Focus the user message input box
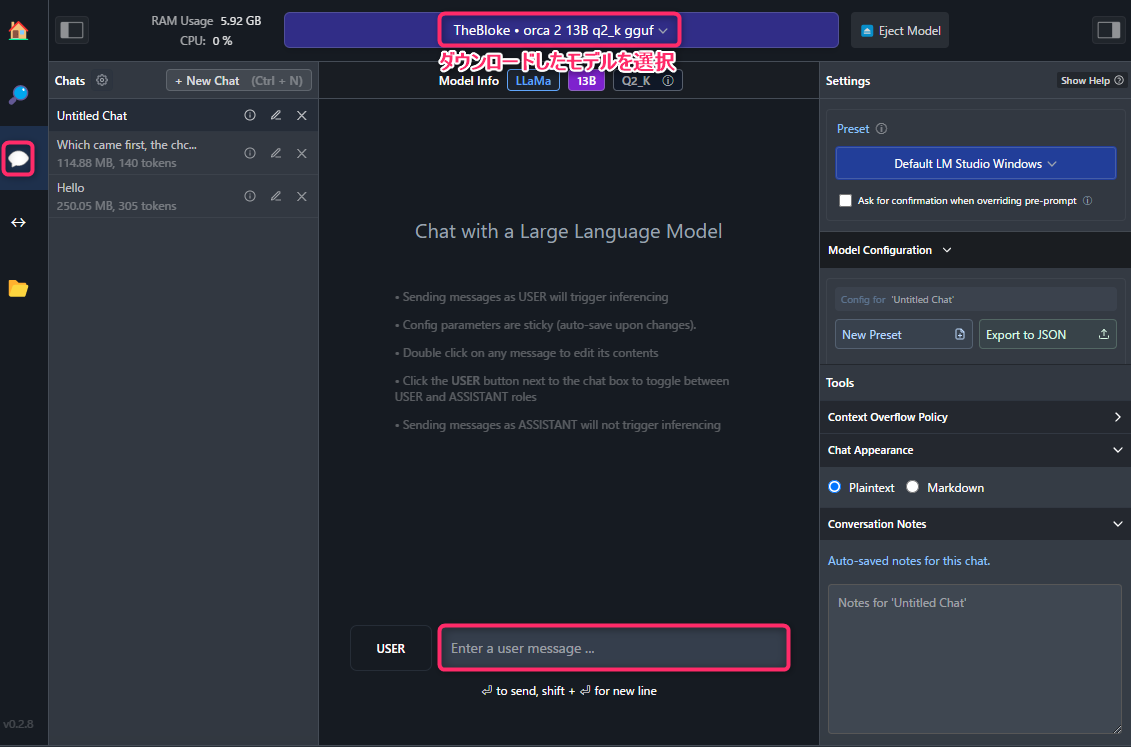This screenshot has height=747, width=1131. (x=614, y=648)
